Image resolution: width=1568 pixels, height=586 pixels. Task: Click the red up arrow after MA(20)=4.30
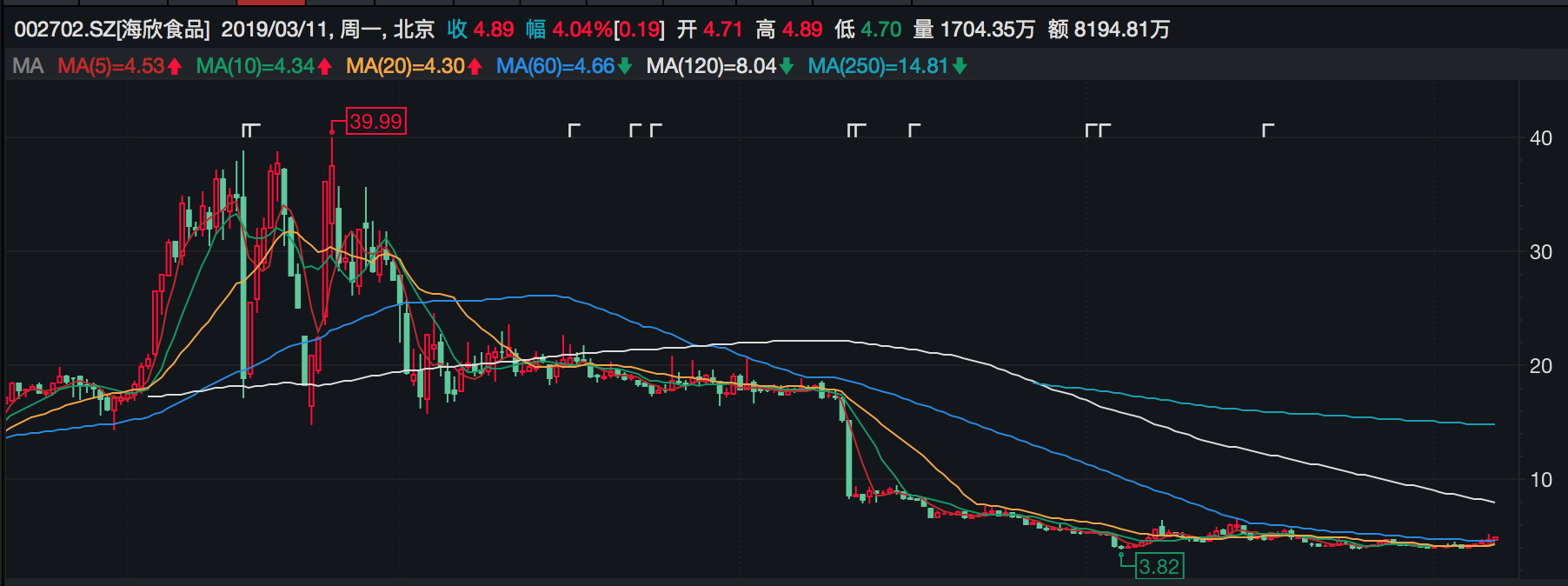click(475, 67)
